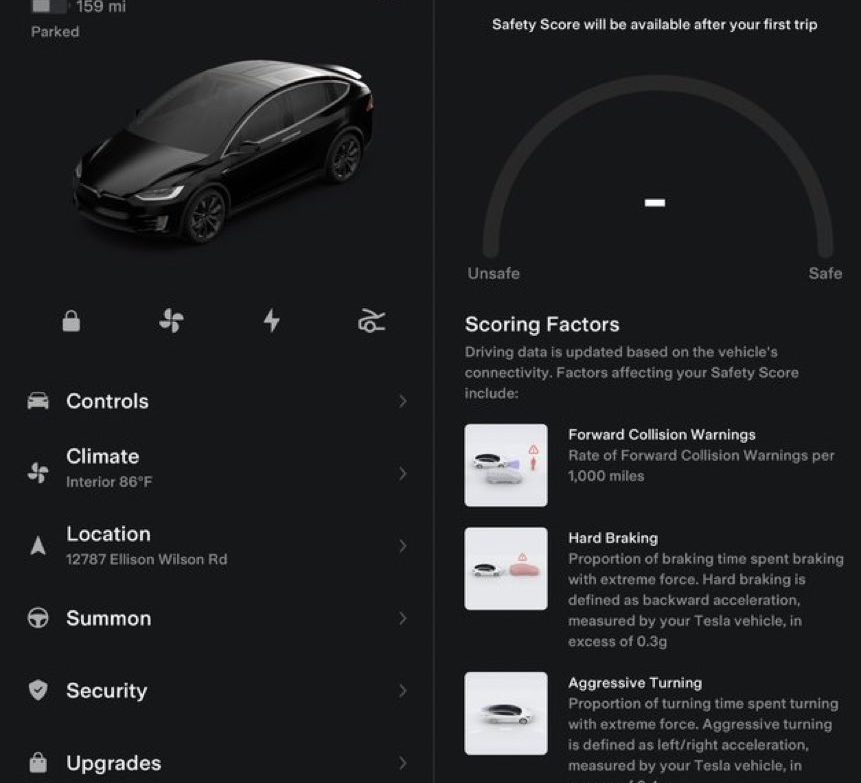861x783 pixels.
Task: Tap the charging lightning bolt icon
Action: pyautogui.click(x=272, y=321)
